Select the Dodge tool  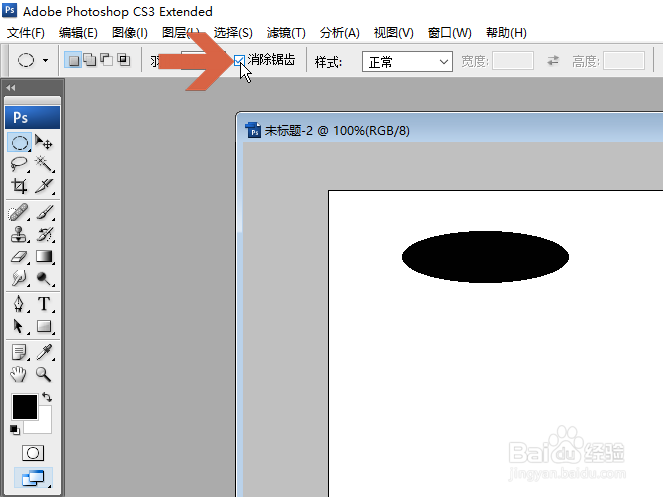tap(44, 278)
